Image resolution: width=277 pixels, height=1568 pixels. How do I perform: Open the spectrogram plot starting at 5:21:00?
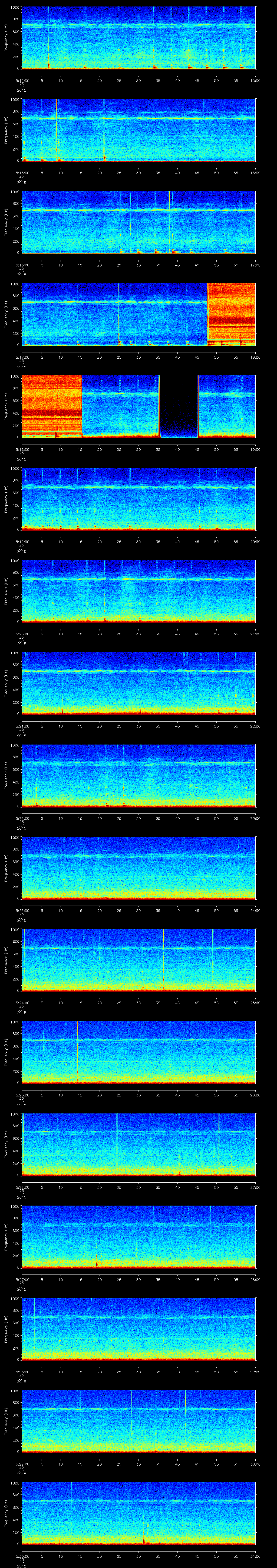click(138, 683)
